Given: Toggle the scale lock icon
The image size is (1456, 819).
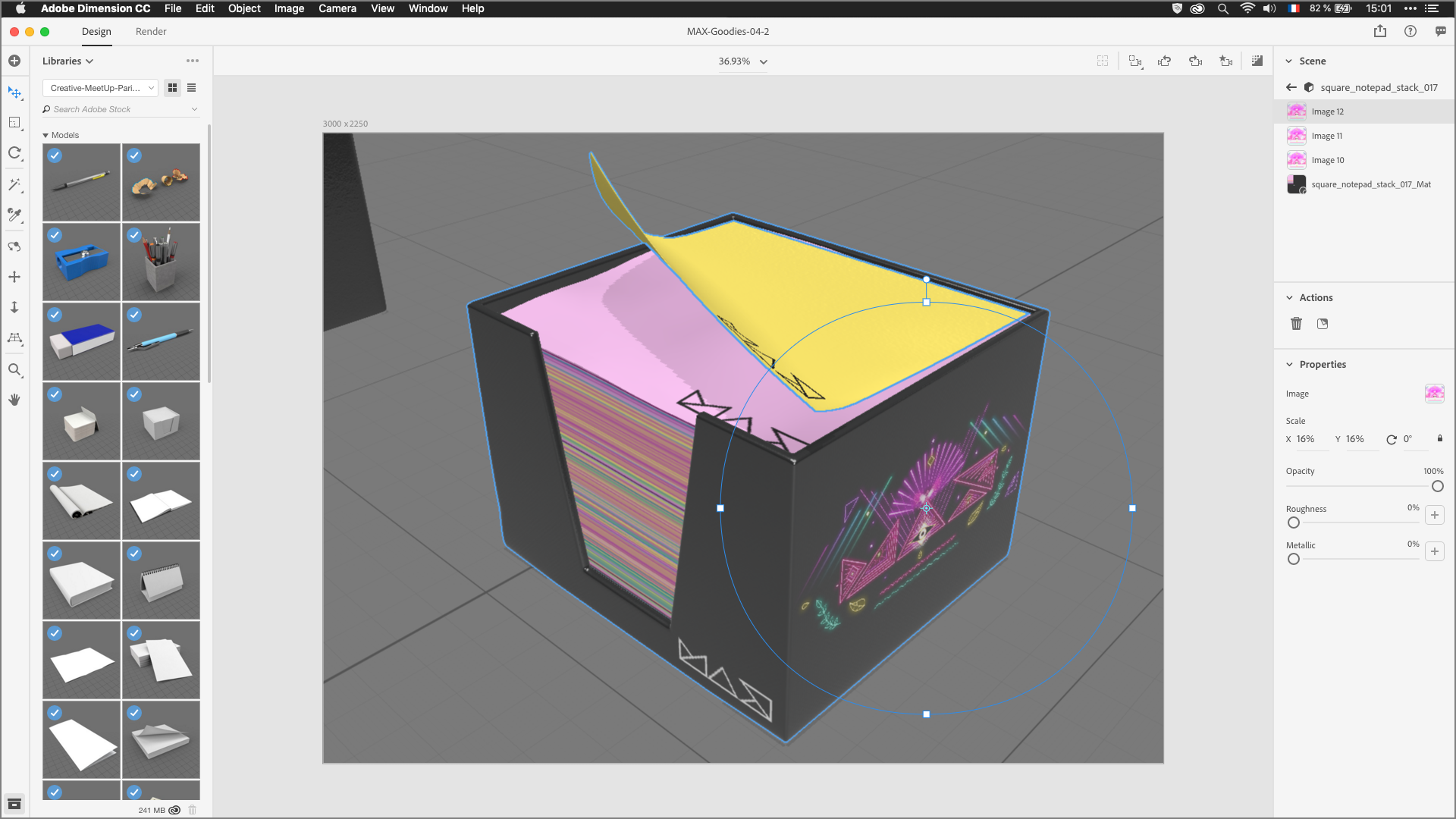Looking at the screenshot, I should [x=1440, y=438].
